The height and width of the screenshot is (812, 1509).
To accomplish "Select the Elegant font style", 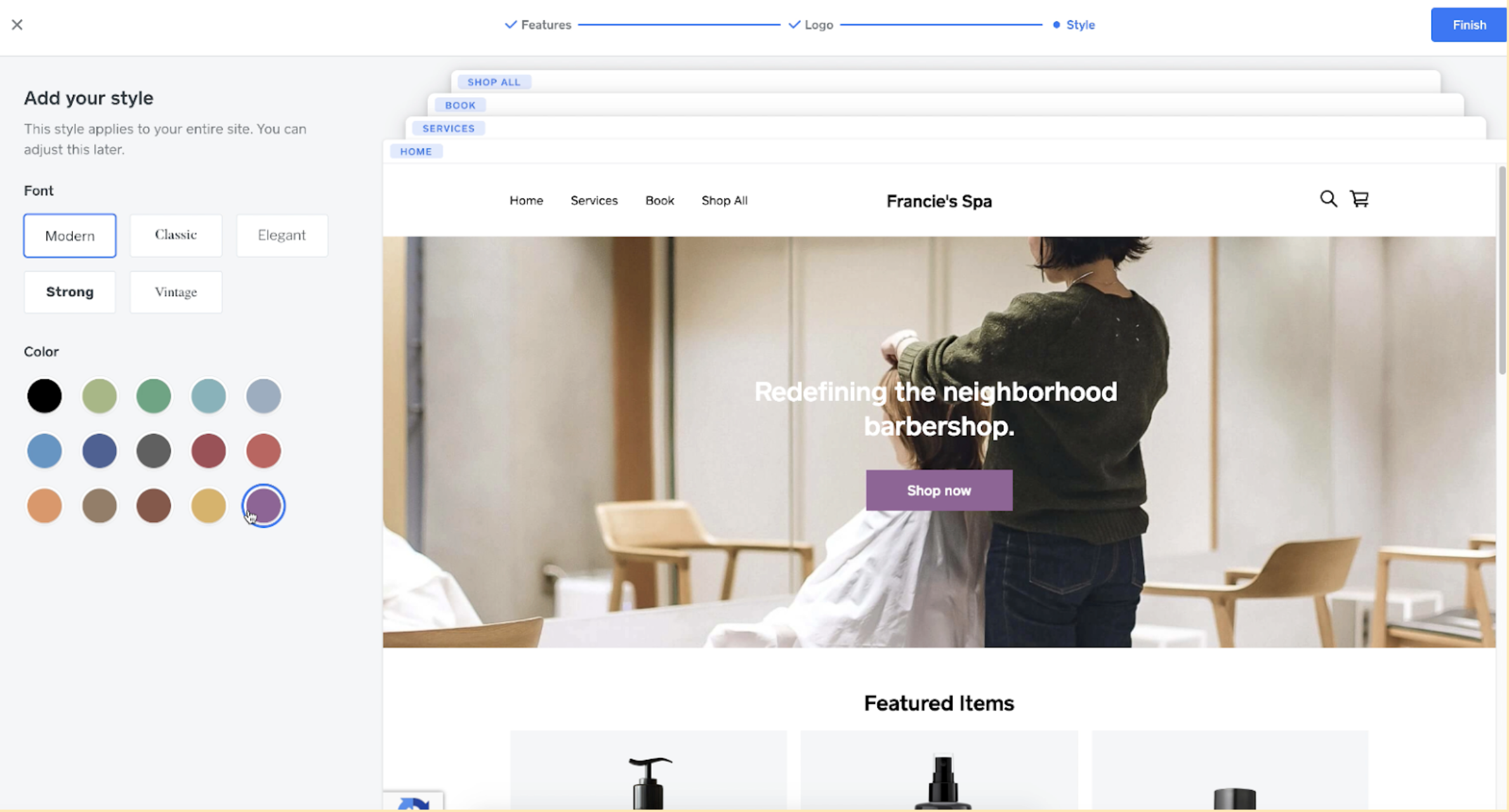I will coord(281,234).
